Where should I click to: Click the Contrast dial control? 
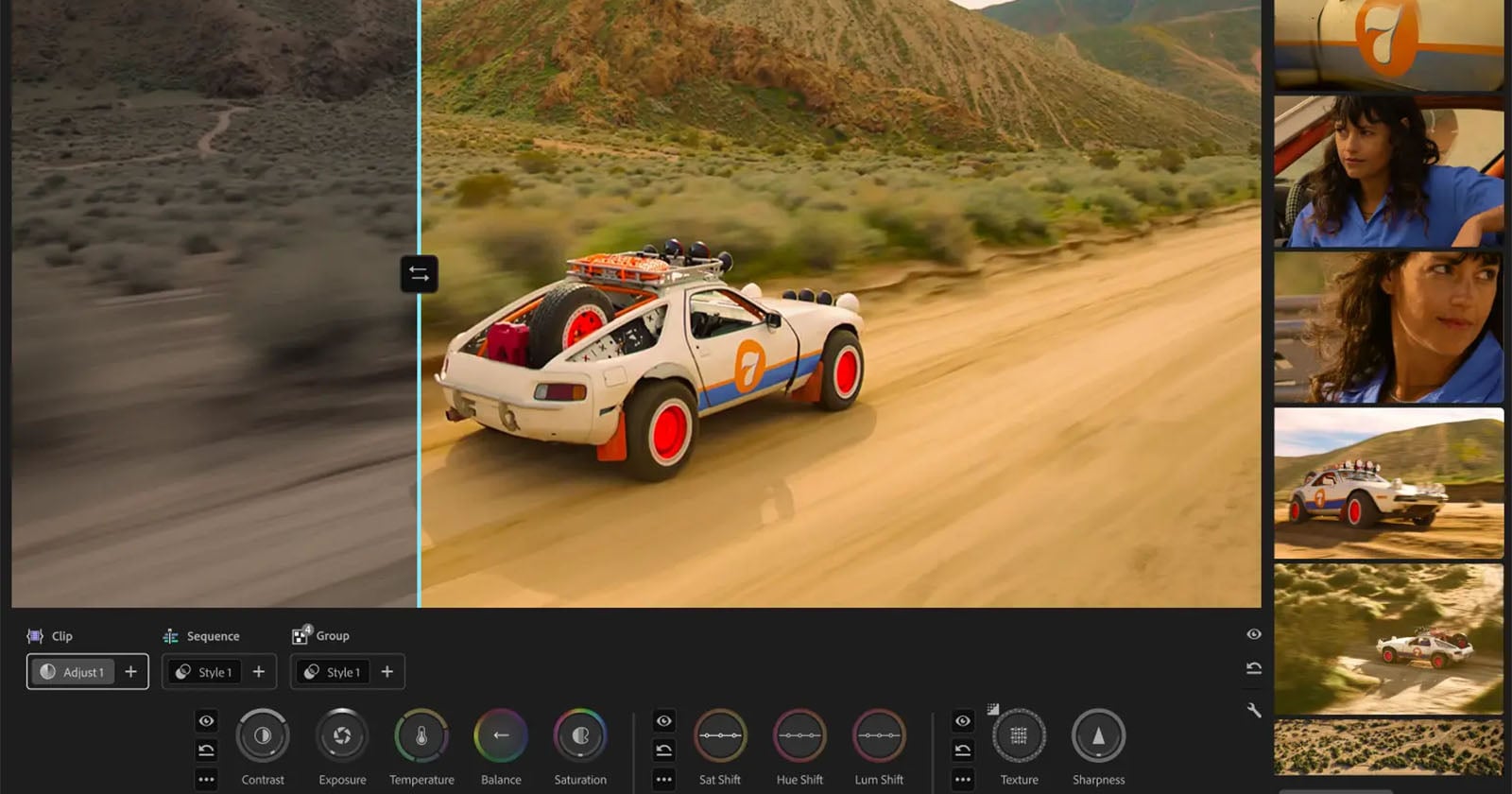pos(263,735)
